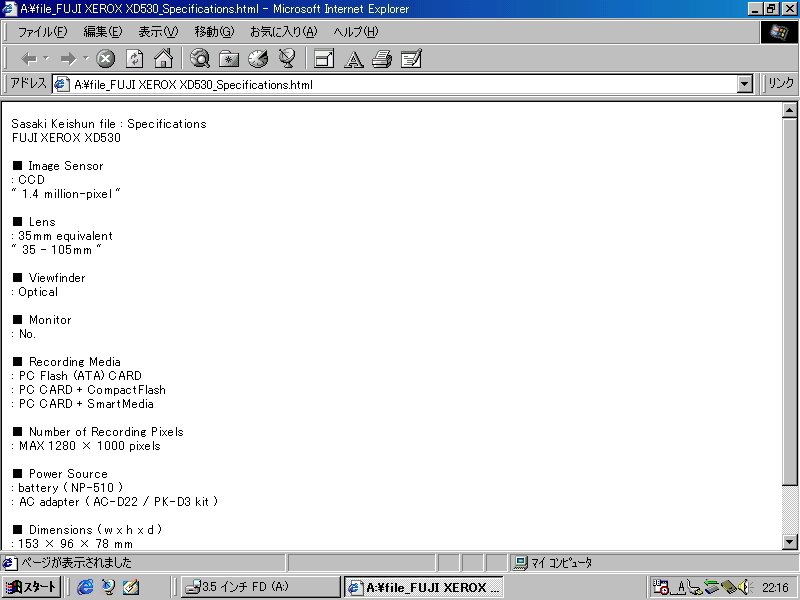Image resolution: width=800 pixels, height=600 pixels.
Task: Click the Windows logo throbber icon
Action: [x=778, y=33]
